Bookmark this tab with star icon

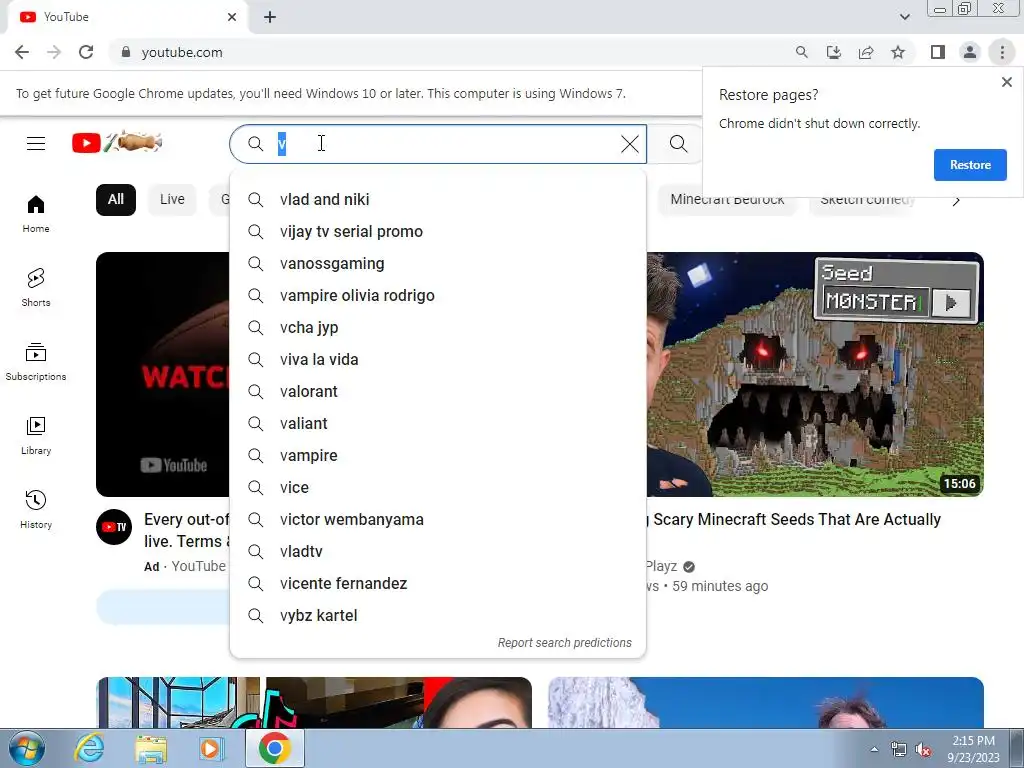(898, 52)
